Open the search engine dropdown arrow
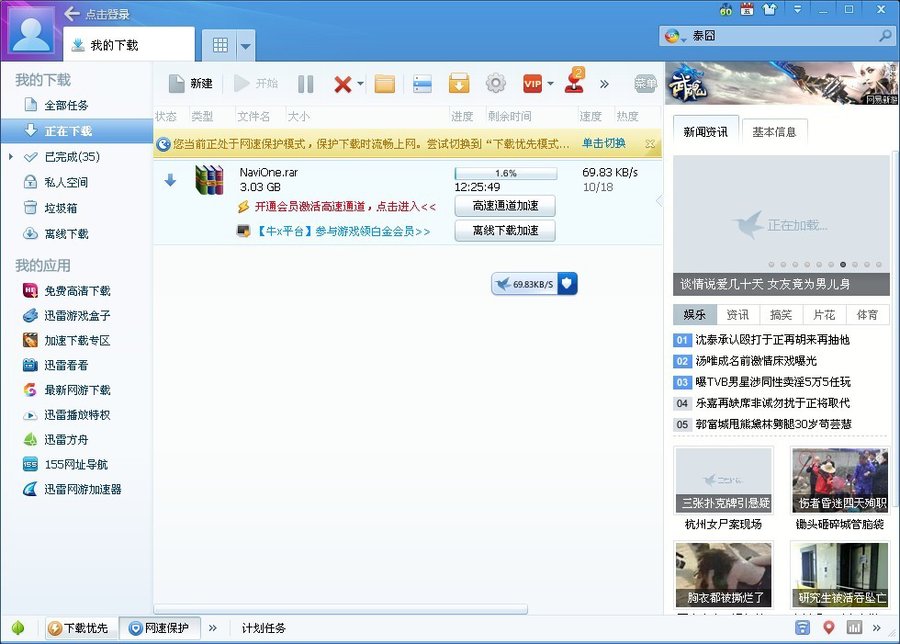Viewport: 900px width, 644px height. point(684,38)
